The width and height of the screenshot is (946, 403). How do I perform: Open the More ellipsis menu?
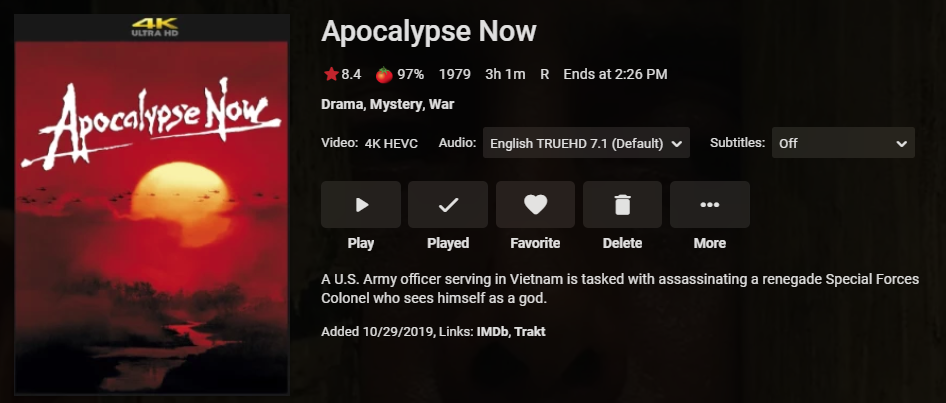[709, 205]
